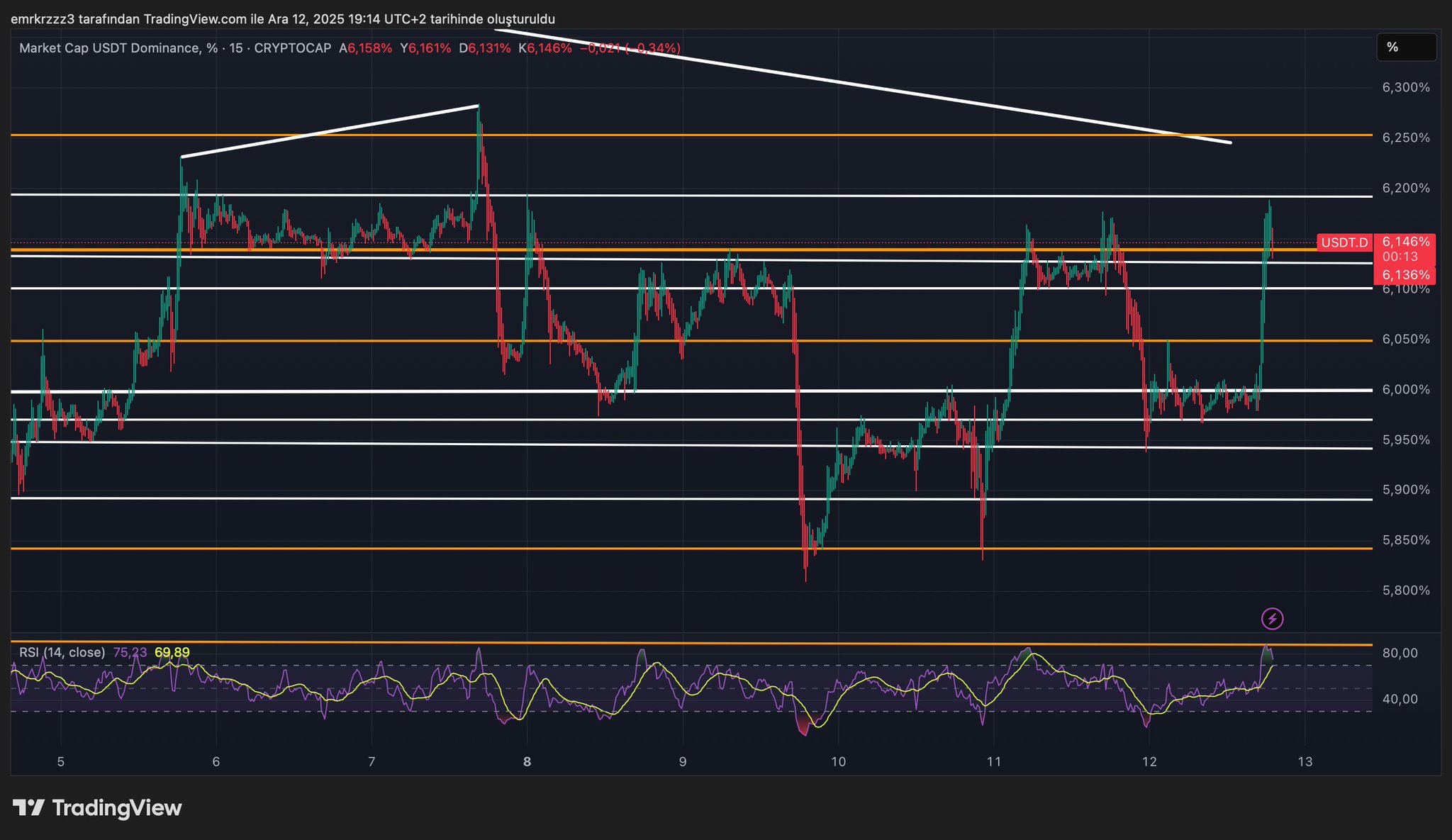Click date label 13 on the time axis

(x=1305, y=762)
